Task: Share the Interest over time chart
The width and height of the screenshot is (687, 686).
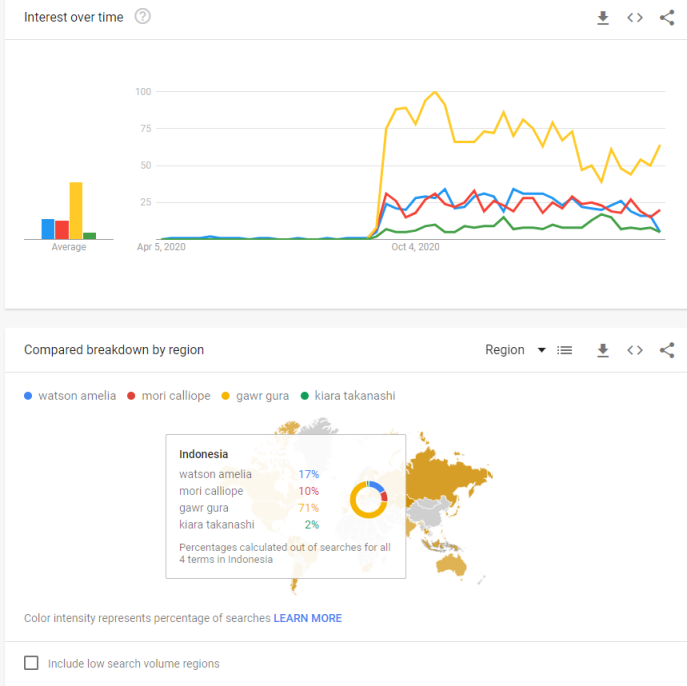Action: (667, 18)
